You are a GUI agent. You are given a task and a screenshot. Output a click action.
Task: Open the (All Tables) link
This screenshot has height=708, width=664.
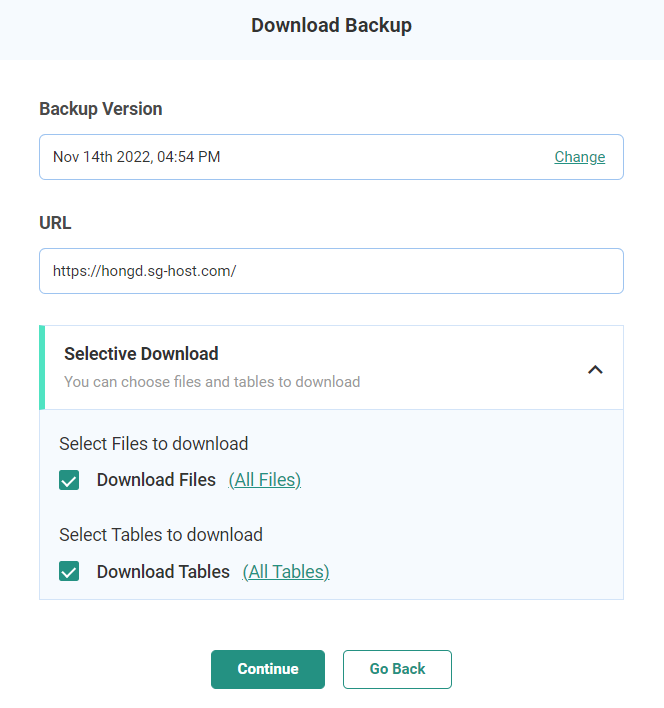[286, 572]
